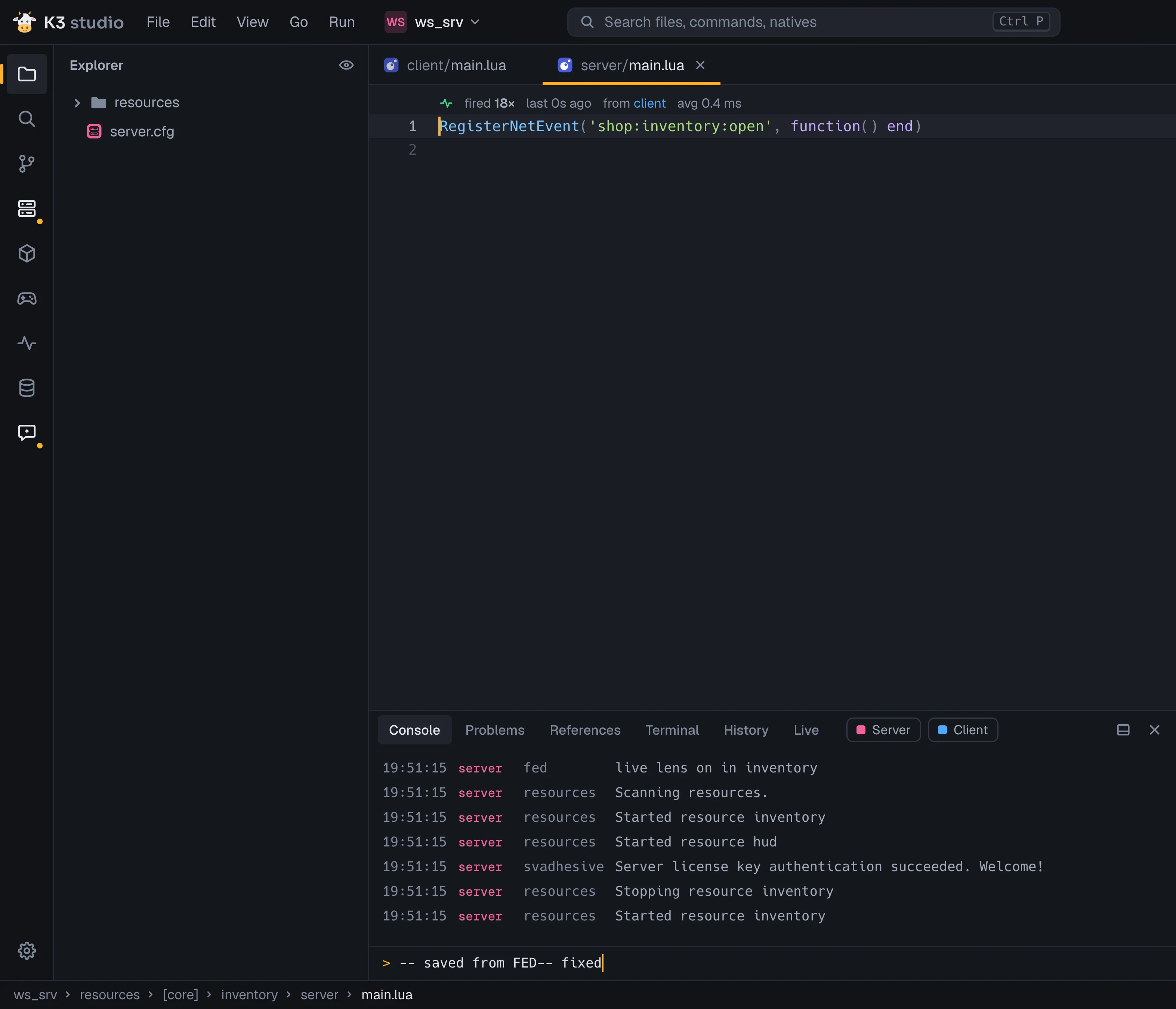Click the K3 studio cow logo
The height and width of the screenshot is (1009, 1176).
pos(24,22)
